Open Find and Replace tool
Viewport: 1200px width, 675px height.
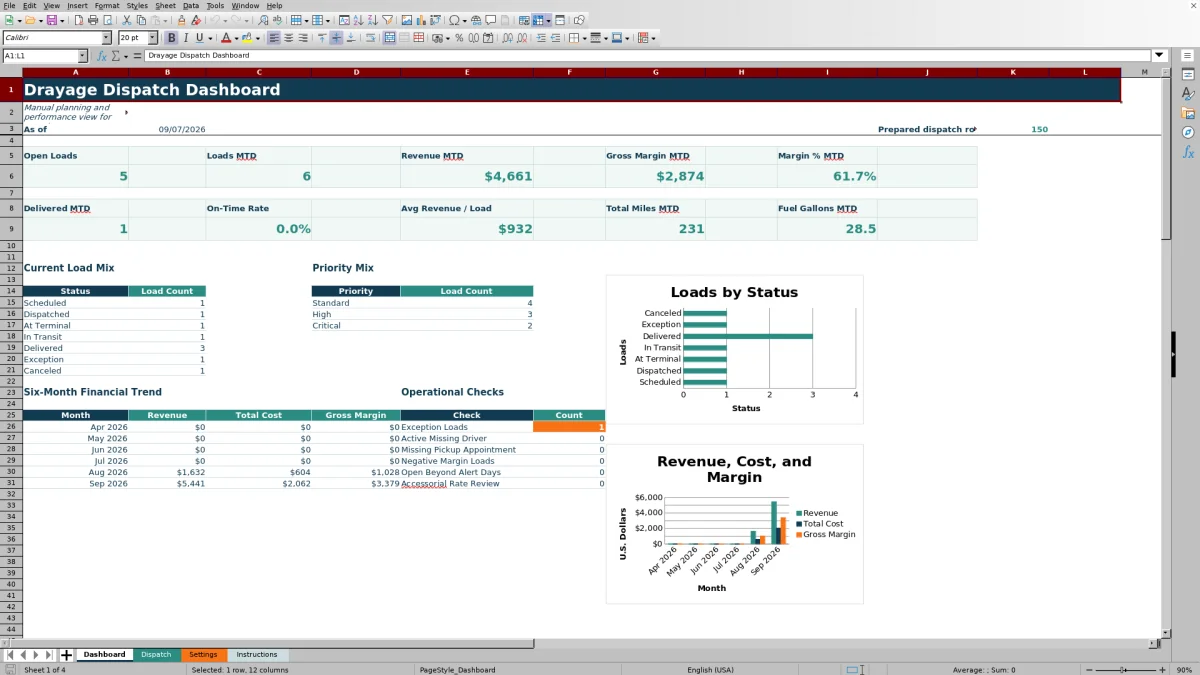point(263,20)
